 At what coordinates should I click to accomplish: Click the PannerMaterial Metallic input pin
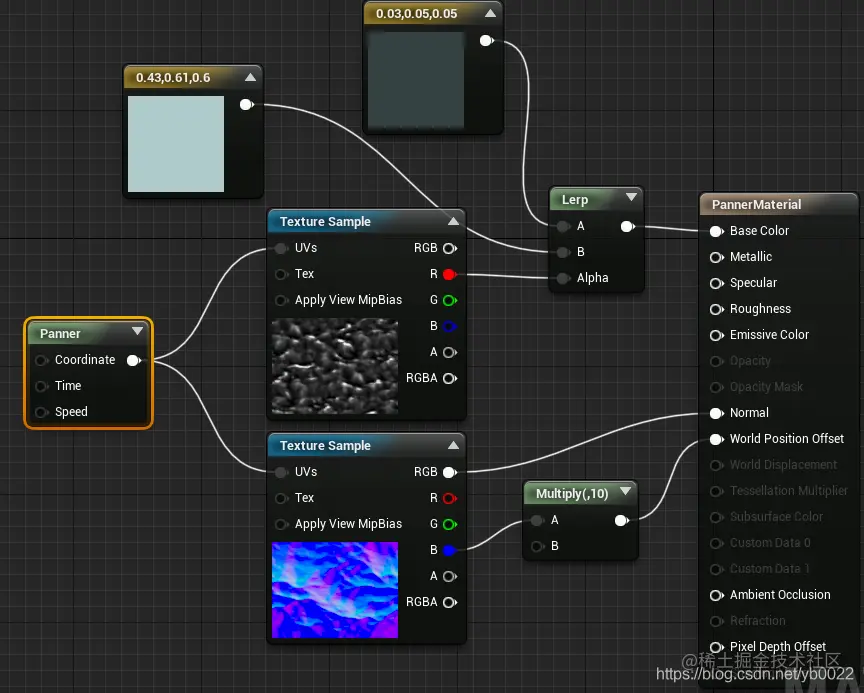pyautogui.click(x=716, y=257)
